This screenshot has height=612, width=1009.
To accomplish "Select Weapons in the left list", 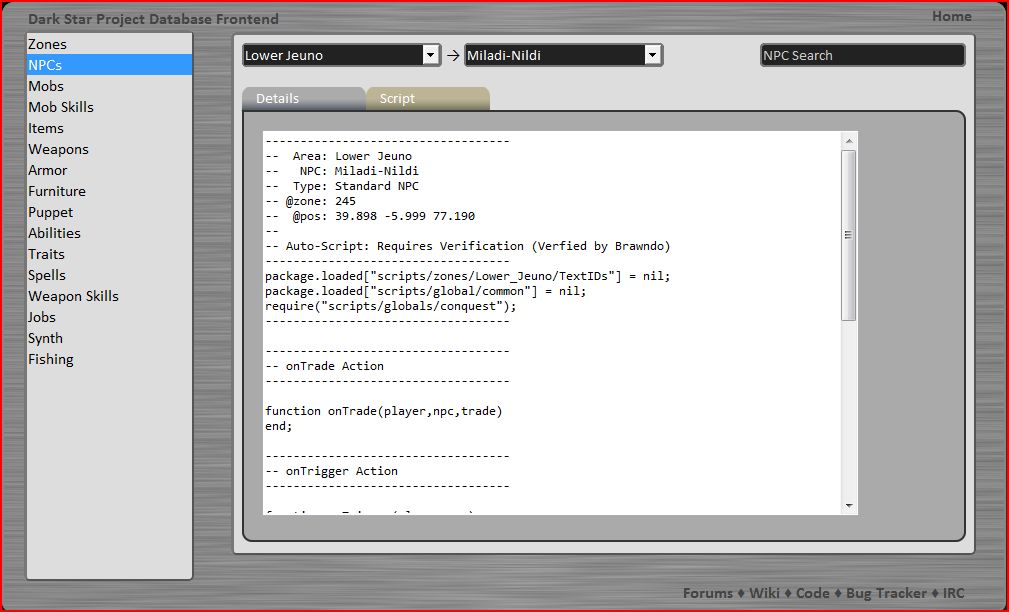I will (58, 149).
